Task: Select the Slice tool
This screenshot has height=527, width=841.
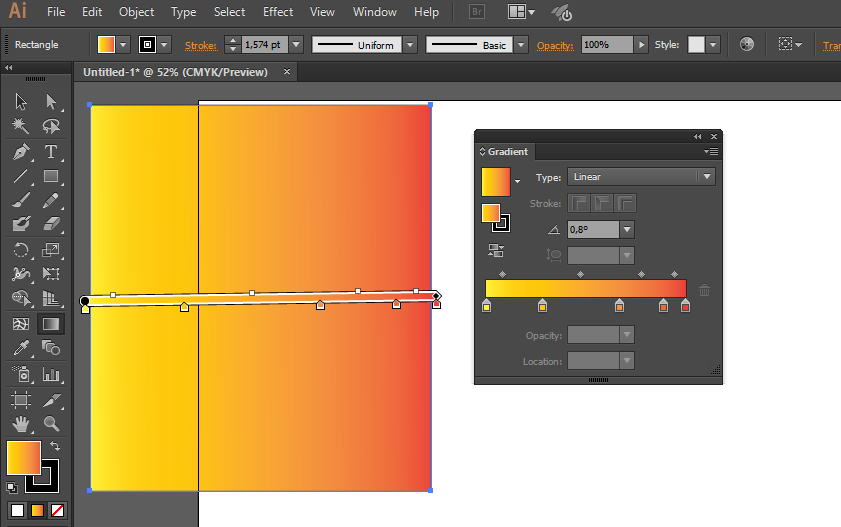Action: click(51, 400)
